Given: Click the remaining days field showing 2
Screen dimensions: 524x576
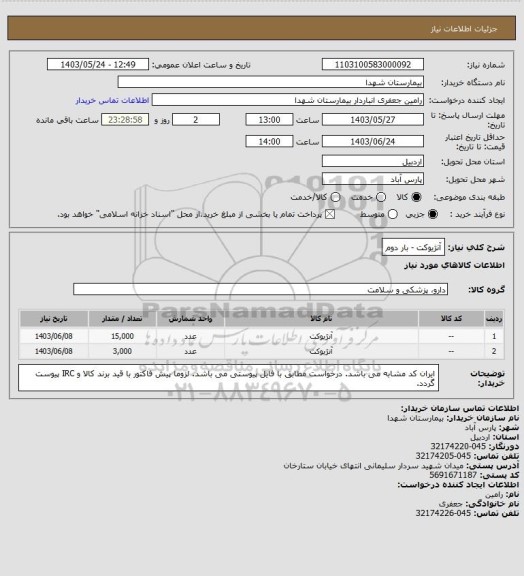Looking at the screenshot, I should [x=196, y=120].
